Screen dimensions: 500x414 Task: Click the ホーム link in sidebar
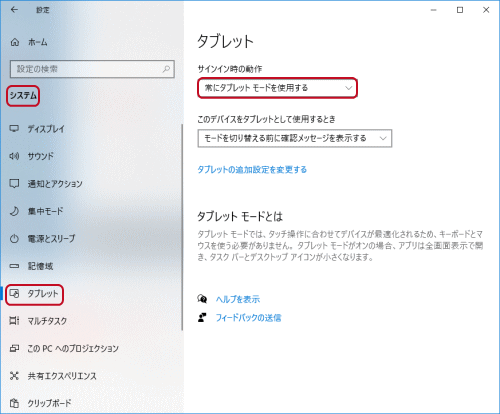[x=38, y=42]
